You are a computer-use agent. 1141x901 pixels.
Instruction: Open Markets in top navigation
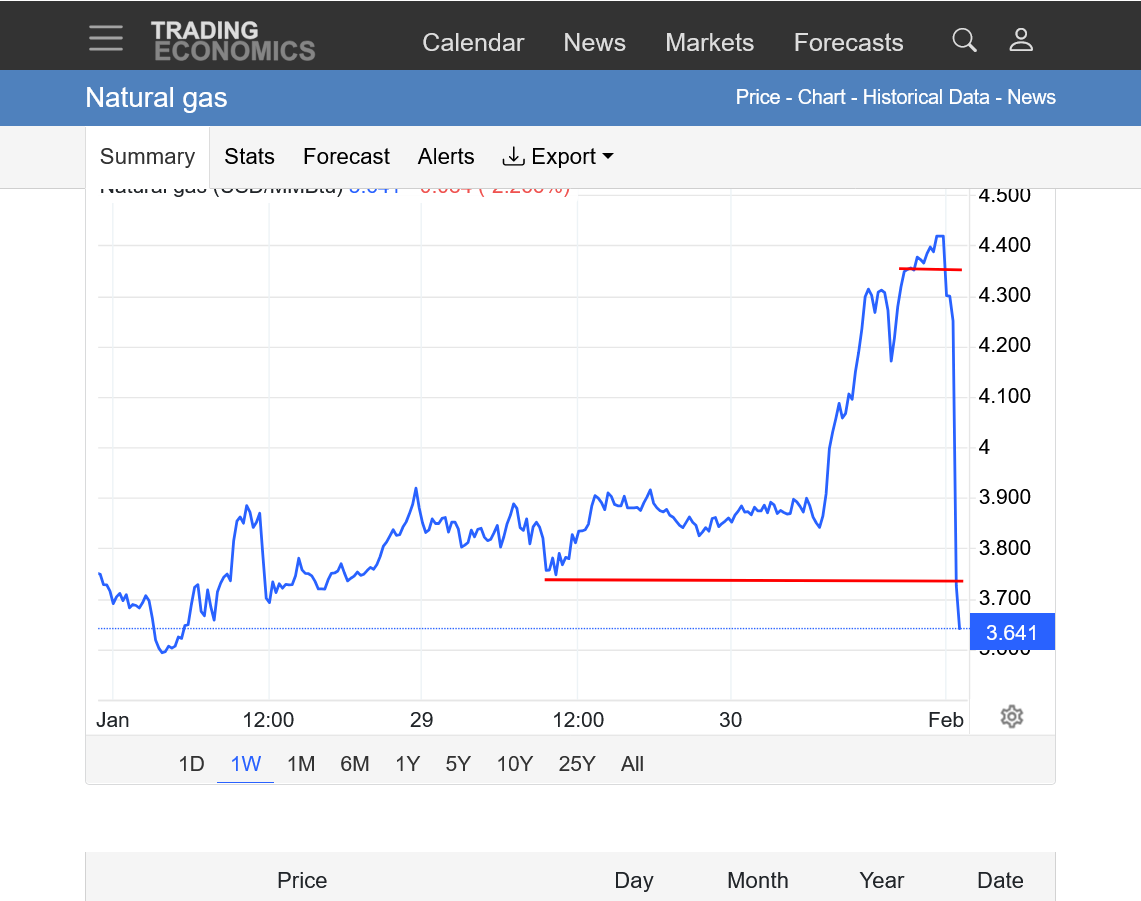[x=709, y=43]
